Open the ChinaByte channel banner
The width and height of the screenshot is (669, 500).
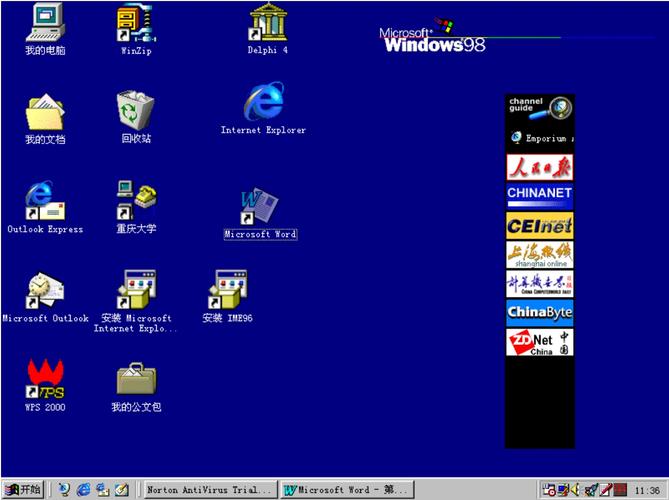coord(540,313)
